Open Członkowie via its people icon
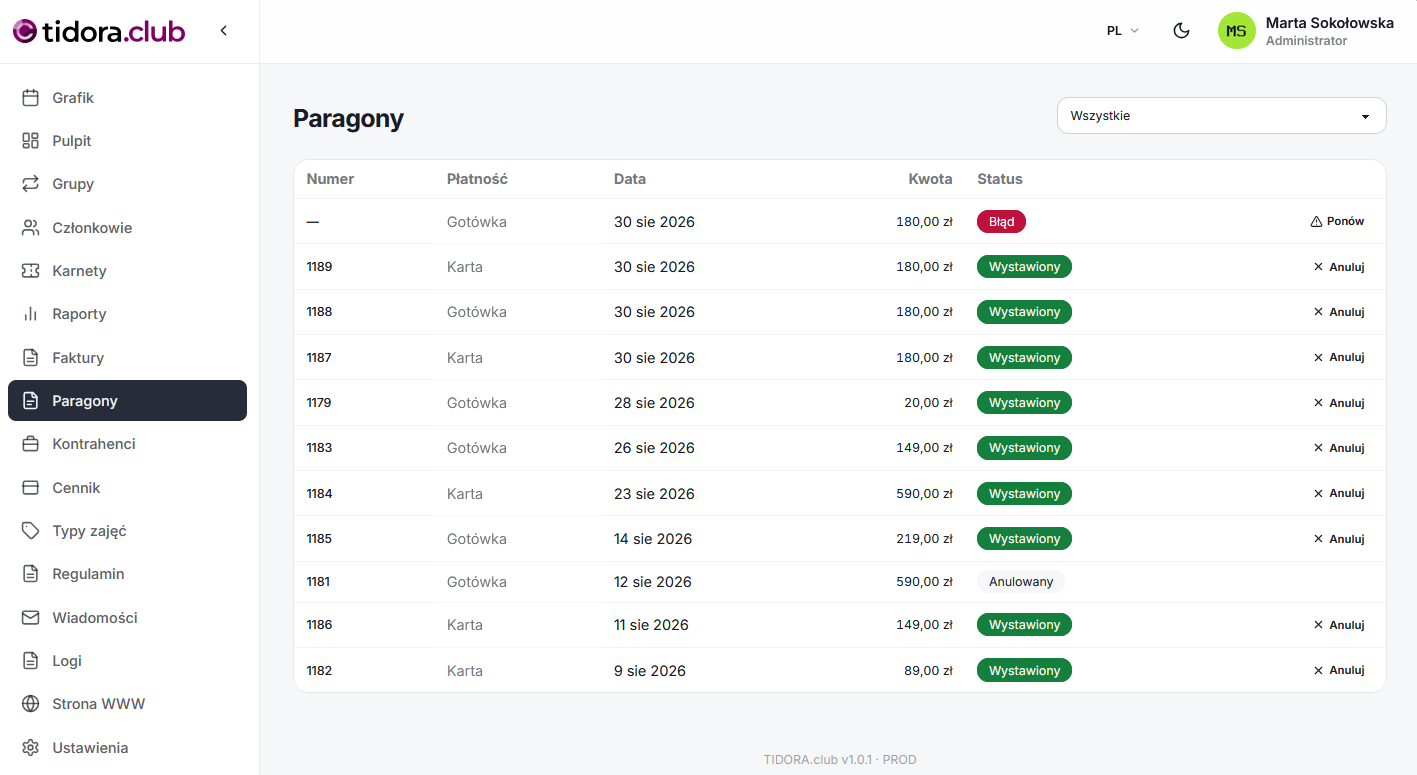1417x775 pixels. pos(31,228)
